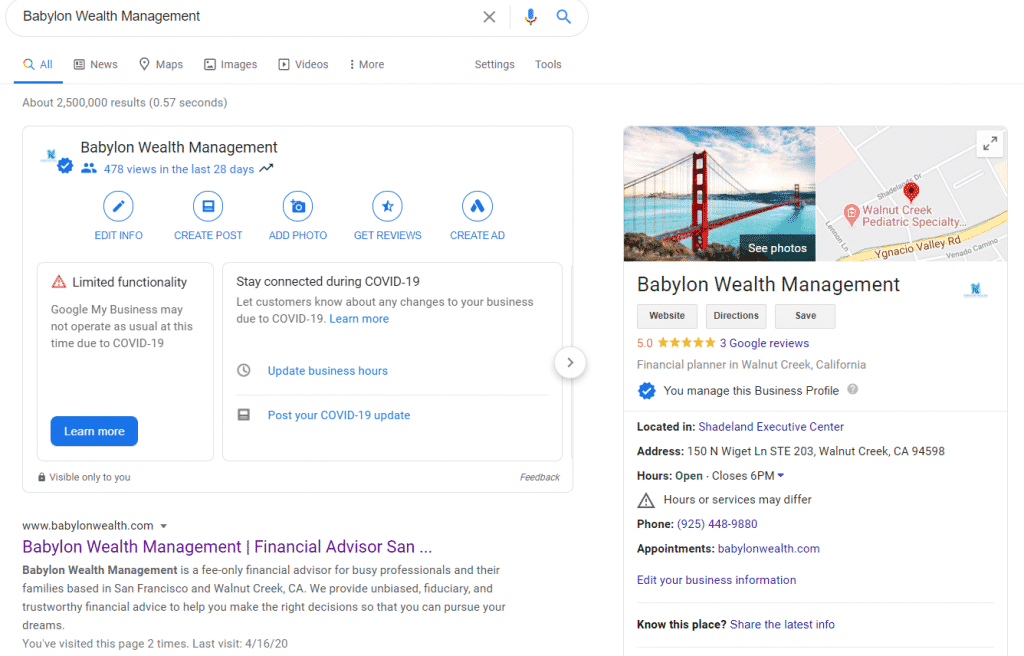The width and height of the screenshot is (1024, 656).
Task: Click the red map pin marker
Action: (911, 191)
